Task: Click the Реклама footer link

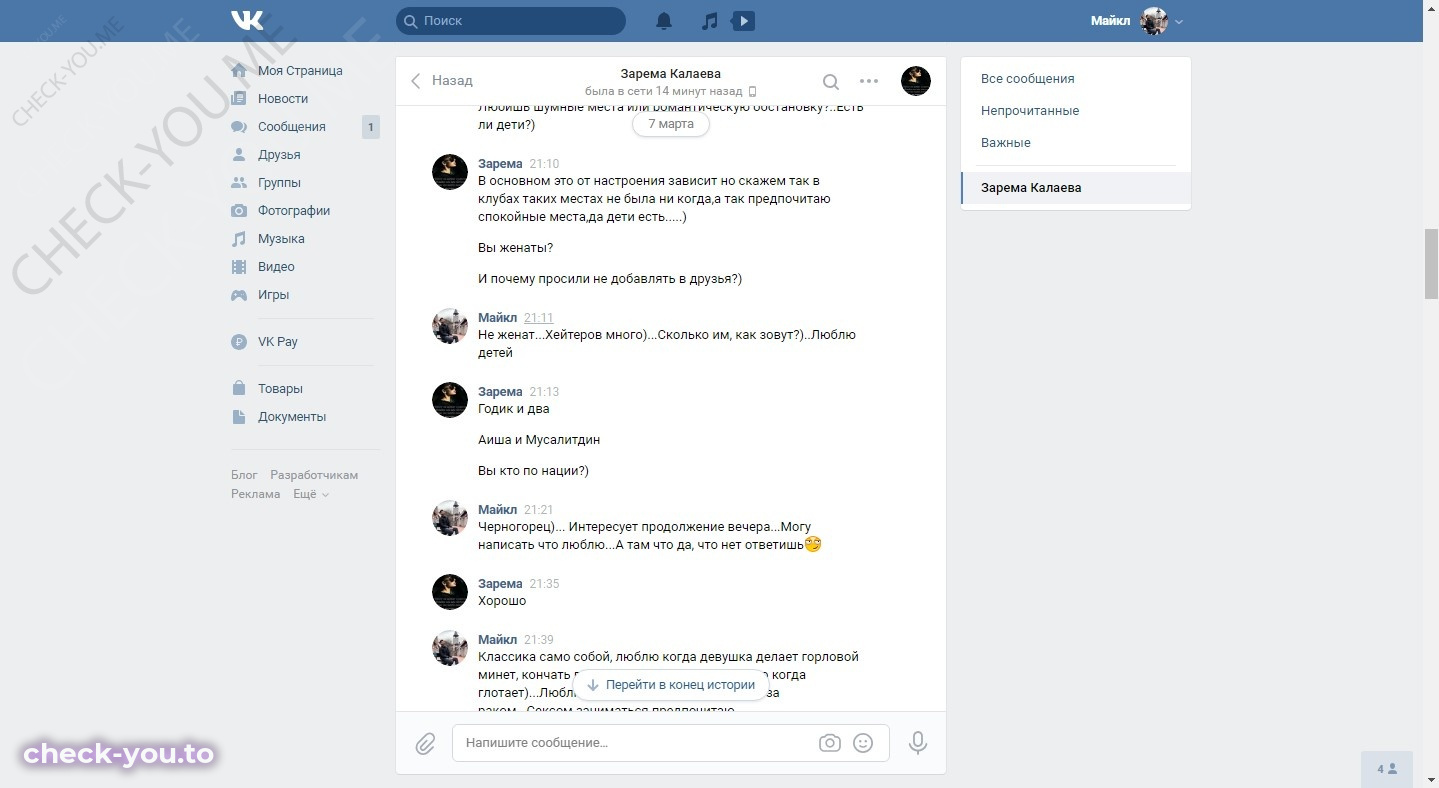Action: (x=256, y=494)
